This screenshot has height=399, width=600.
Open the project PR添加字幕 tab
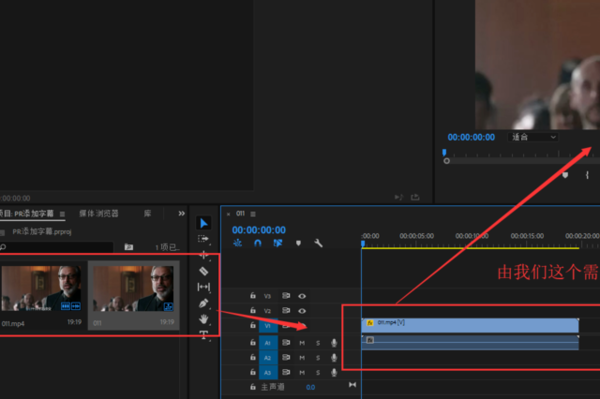pos(28,213)
